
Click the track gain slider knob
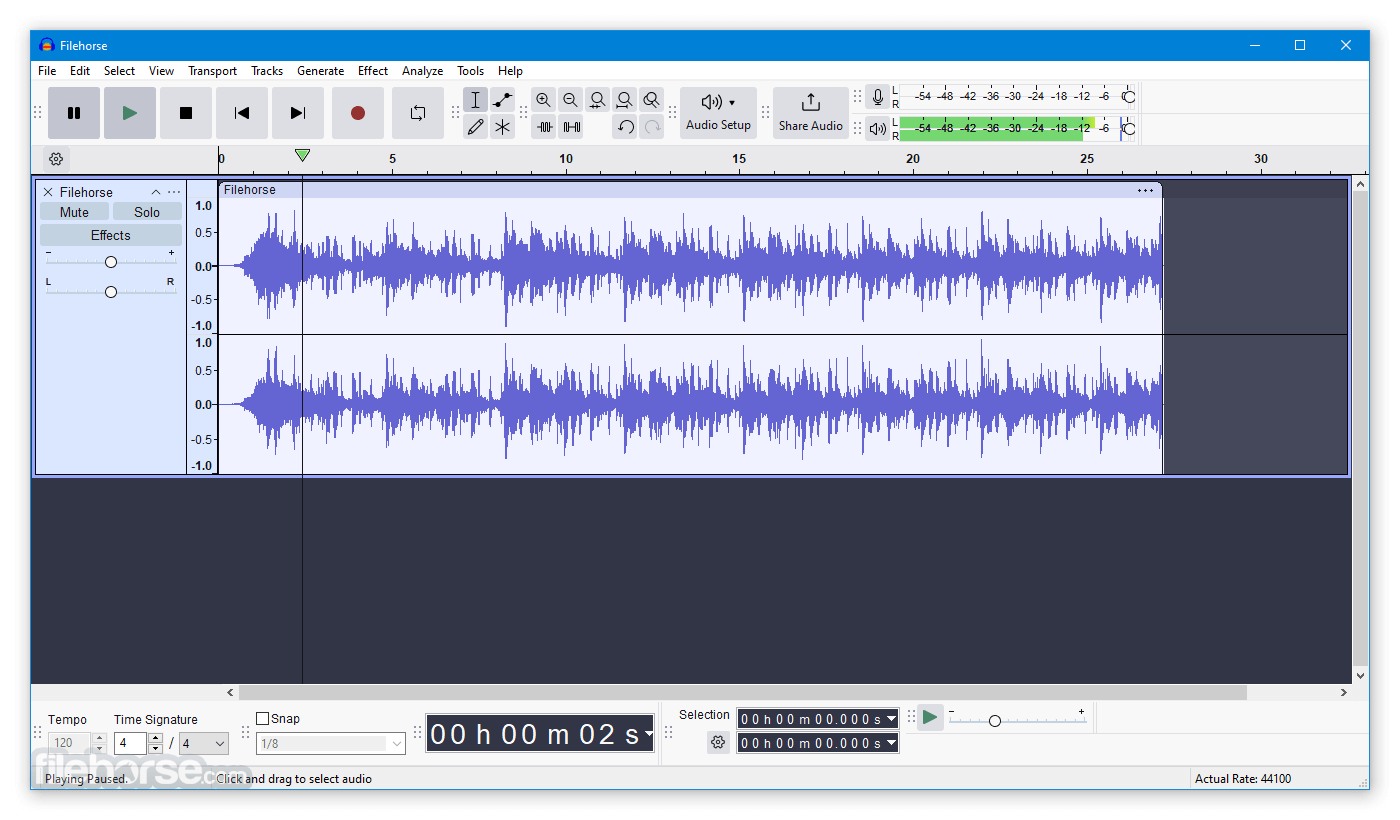[111, 262]
